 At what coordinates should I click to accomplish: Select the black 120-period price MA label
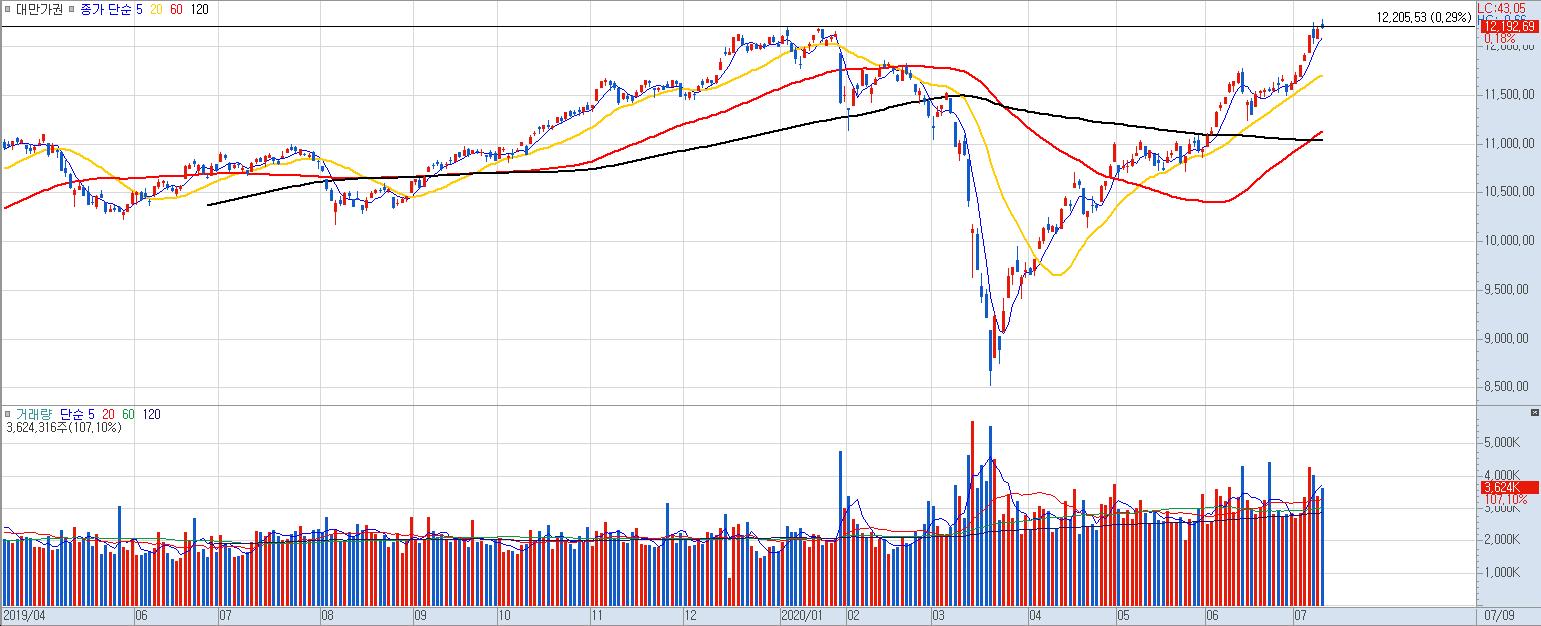[x=199, y=8]
